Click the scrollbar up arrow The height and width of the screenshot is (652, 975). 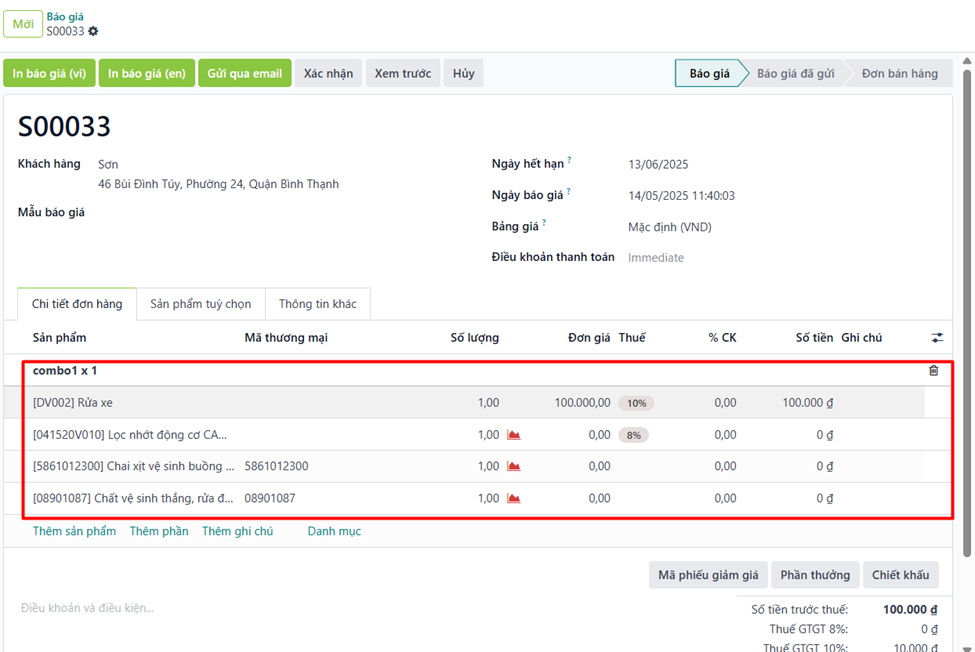[x=967, y=61]
